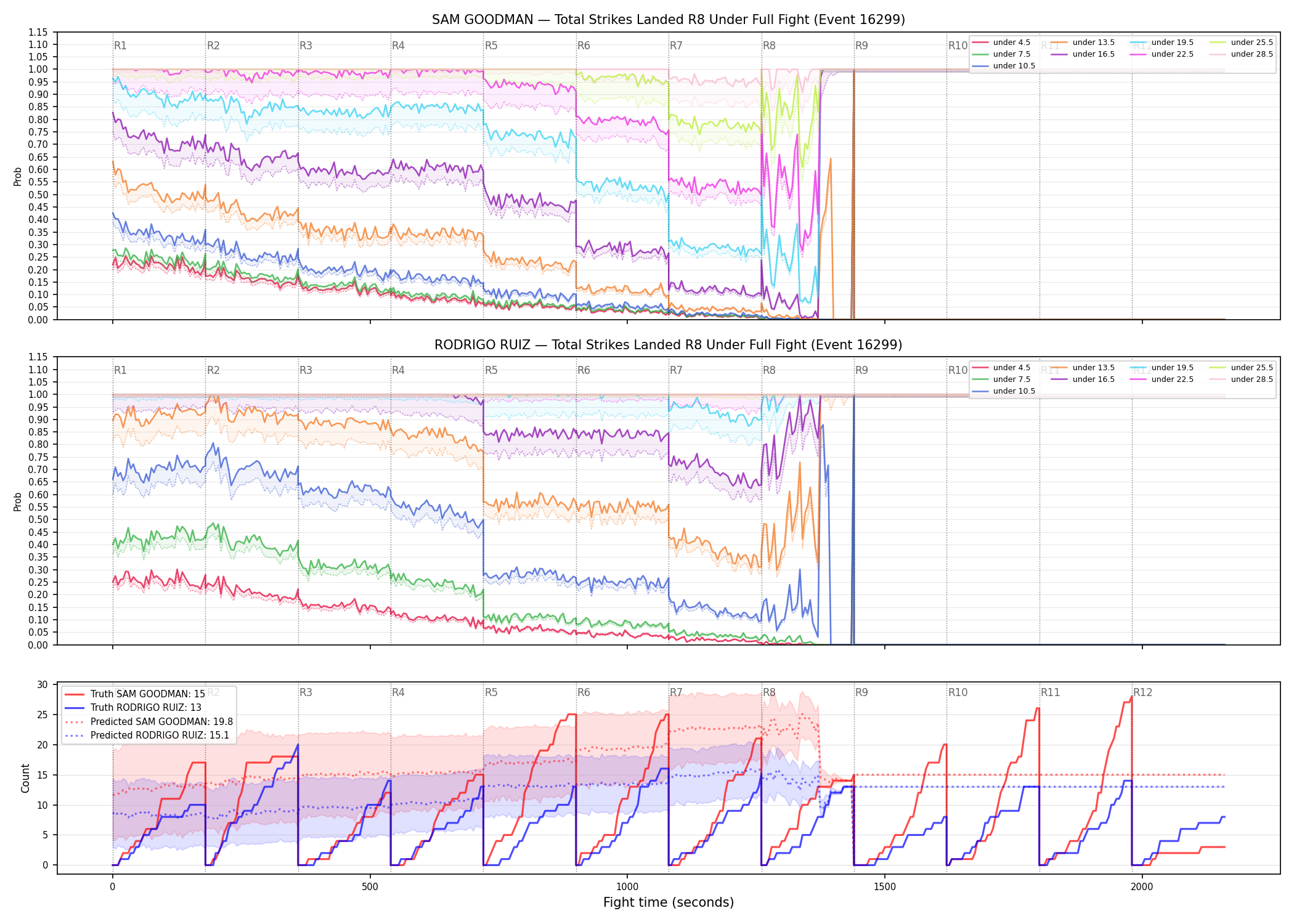Click the SAM GOODMAN chart title
The image size is (1294, 924).
coord(668,20)
